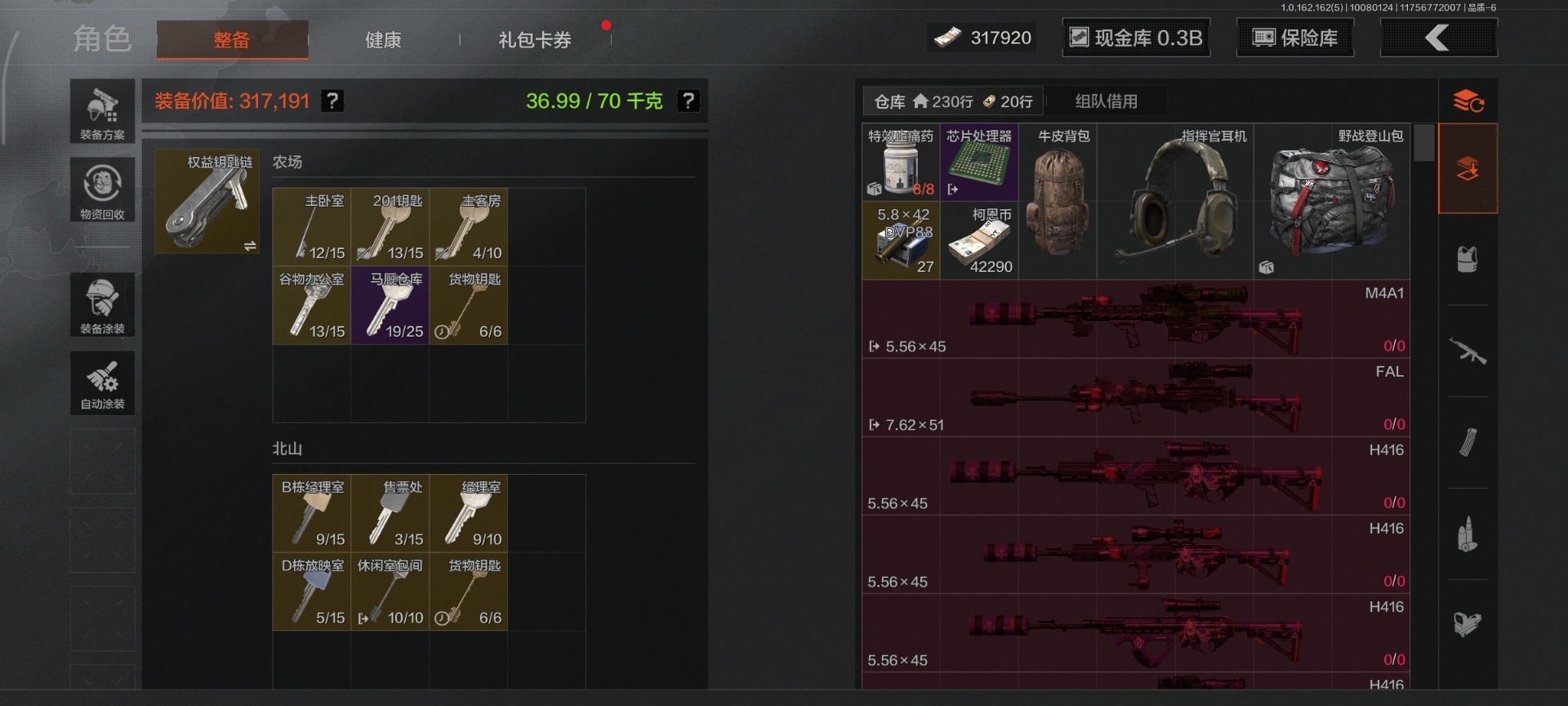This screenshot has width=1568, height=706.
Task: Click the warehouse scrollbar handle
Action: pyautogui.click(x=1424, y=143)
